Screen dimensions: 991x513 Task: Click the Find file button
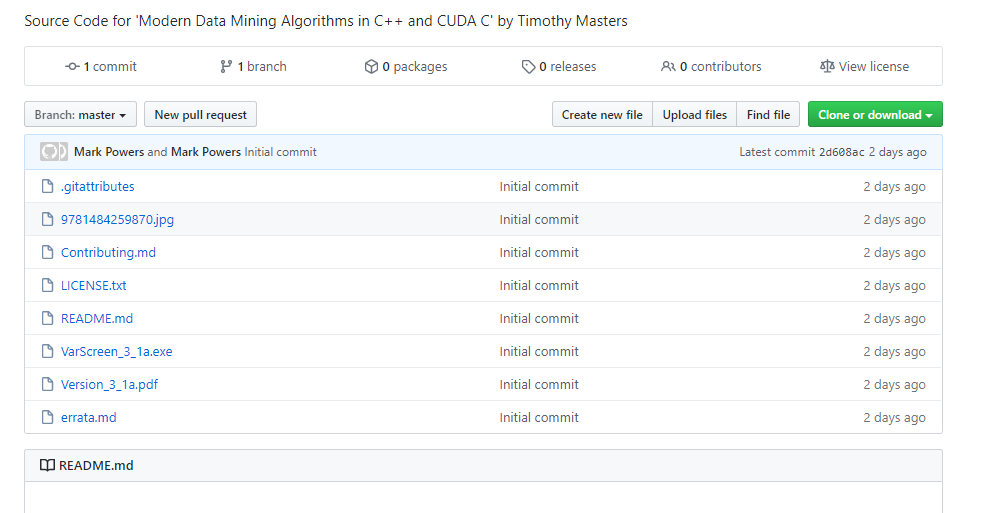[x=768, y=115]
